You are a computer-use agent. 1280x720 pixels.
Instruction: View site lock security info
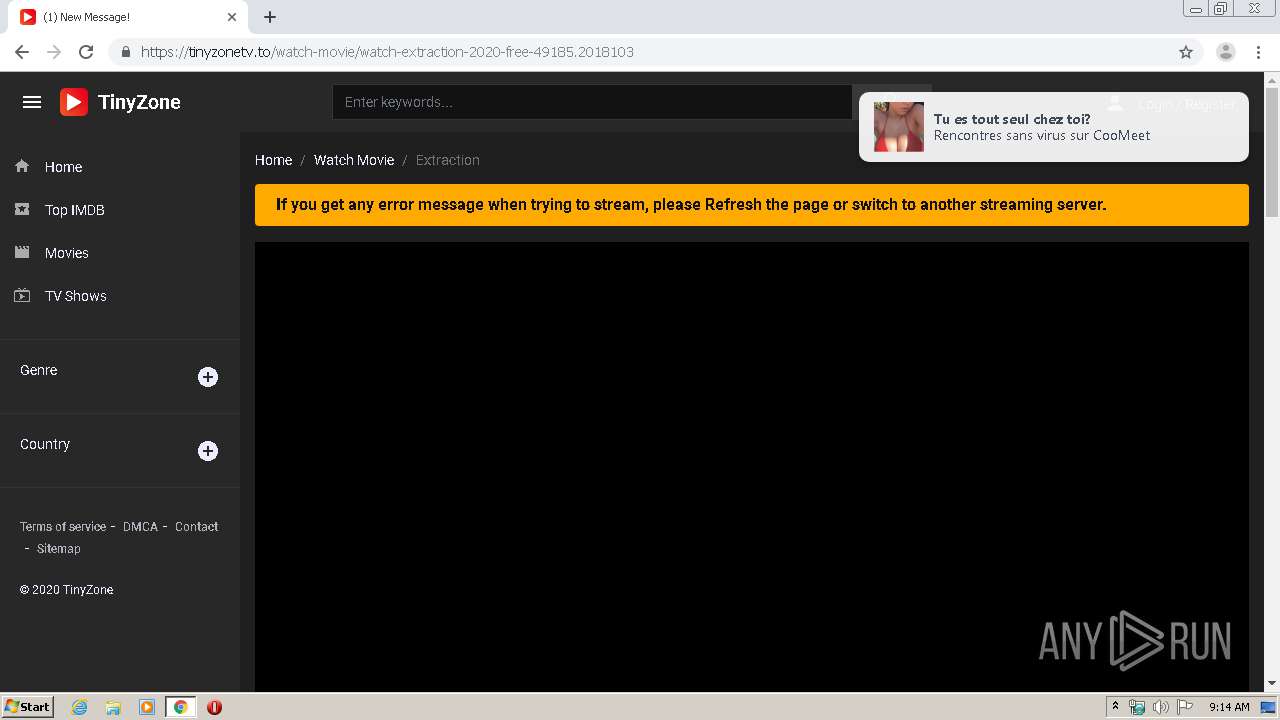coord(125,52)
